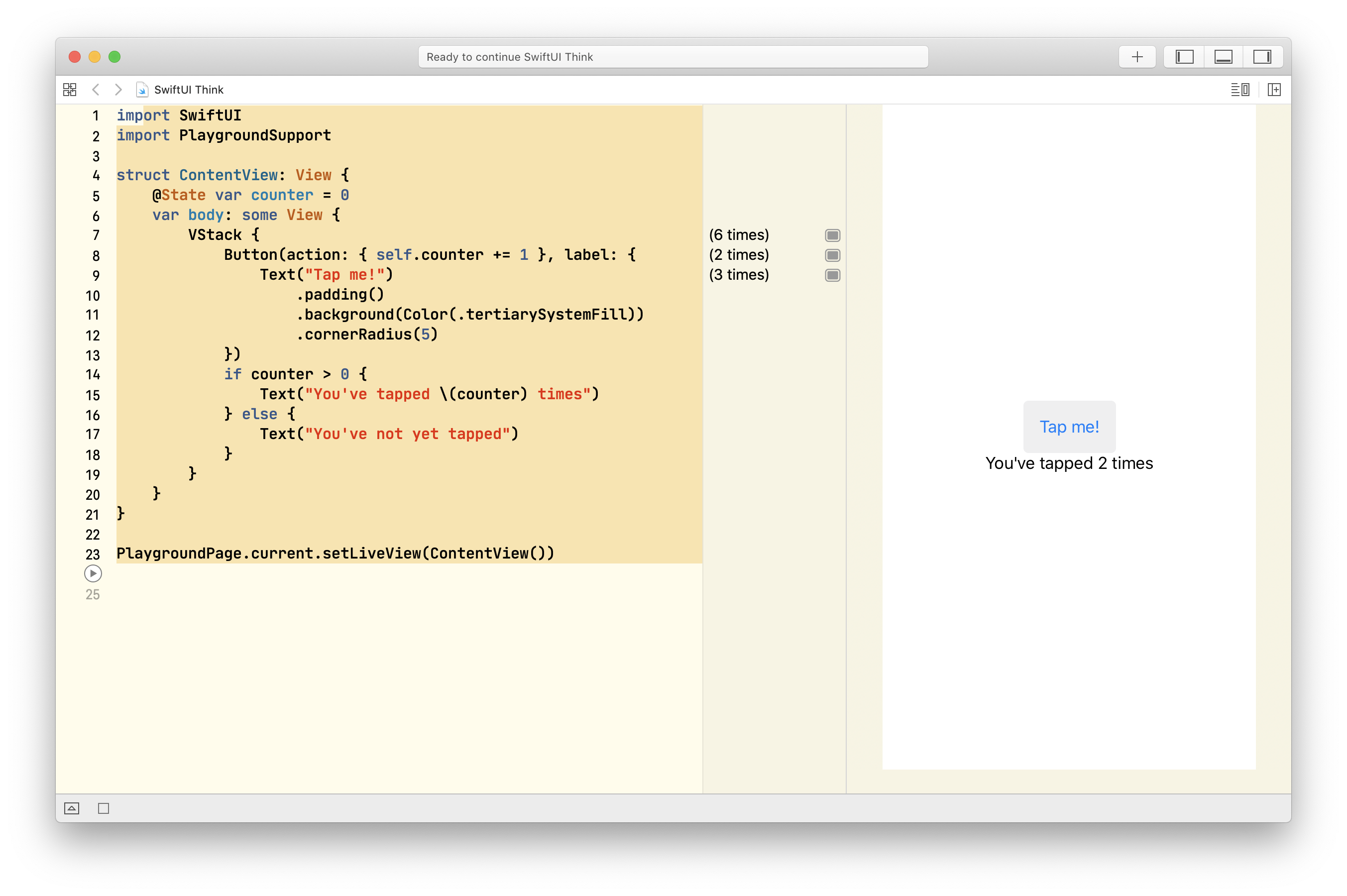Click line number 14 in gutter

pos(93,375)
